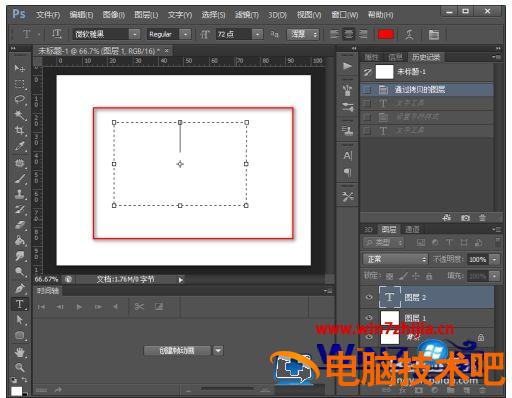Toggle pixel layer filter in Layers panel
The width and height of the screenshot is (512, 398).
pos(421,243)
